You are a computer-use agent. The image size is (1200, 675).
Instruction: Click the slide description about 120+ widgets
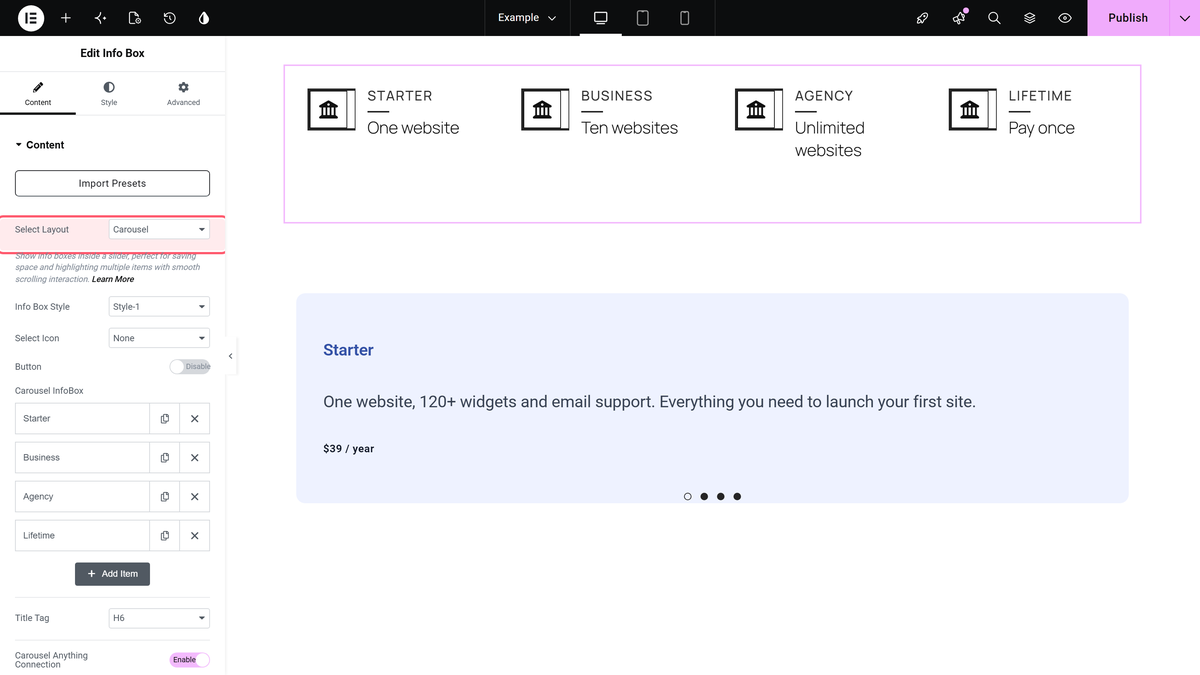click(x=649, y=402)
